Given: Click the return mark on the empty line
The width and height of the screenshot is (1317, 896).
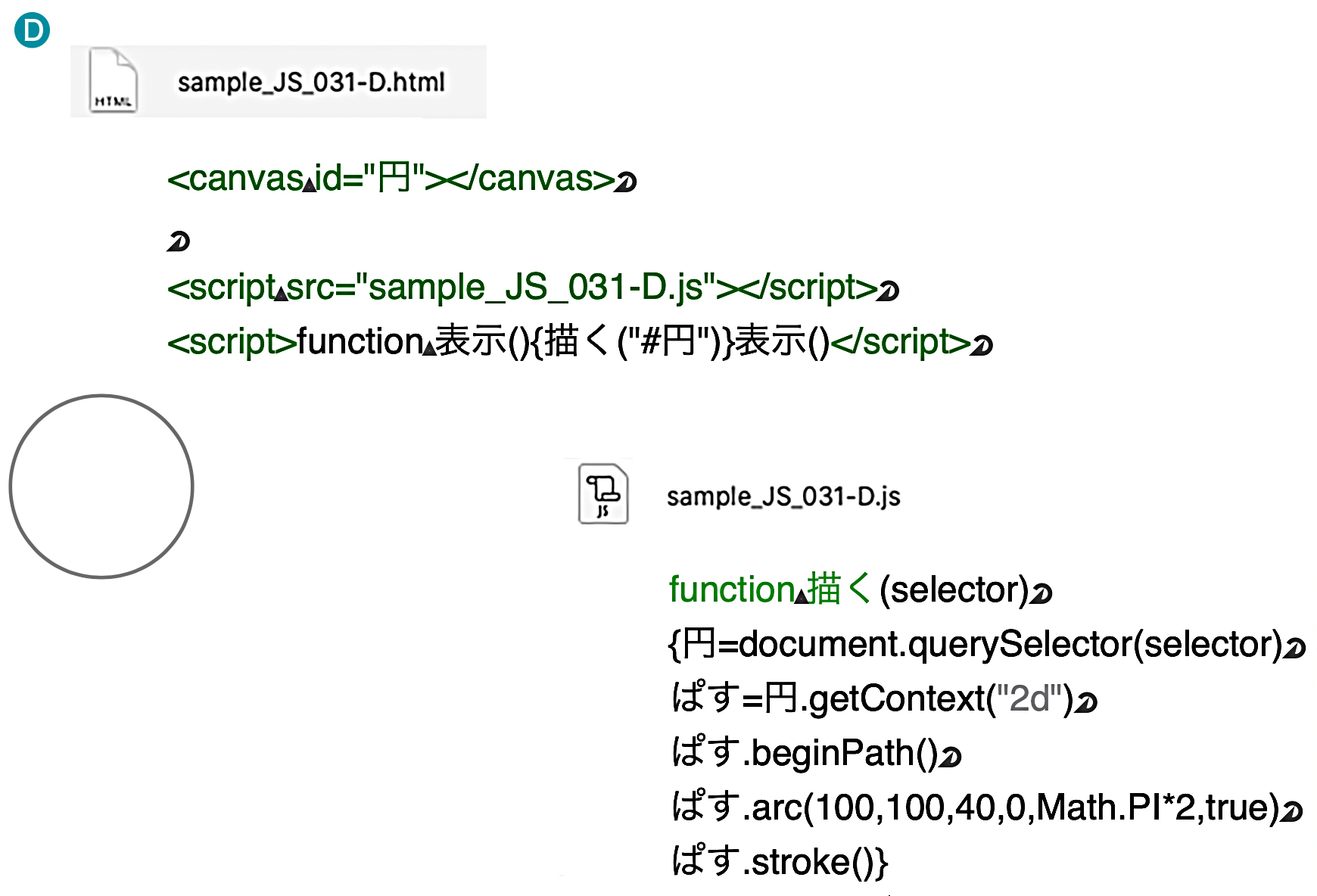Looking at the screenshot, I should [x=179, y=242].
